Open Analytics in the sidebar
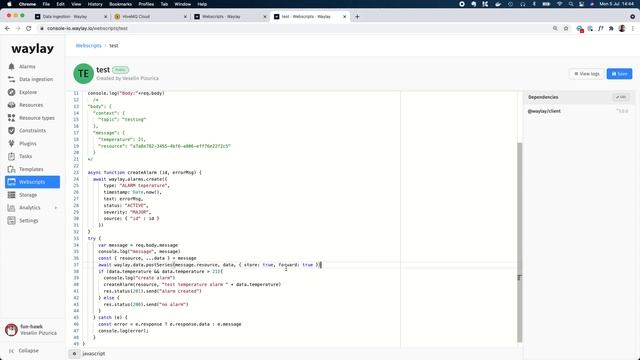Screen dimensions: 640x360 point(29,208)
